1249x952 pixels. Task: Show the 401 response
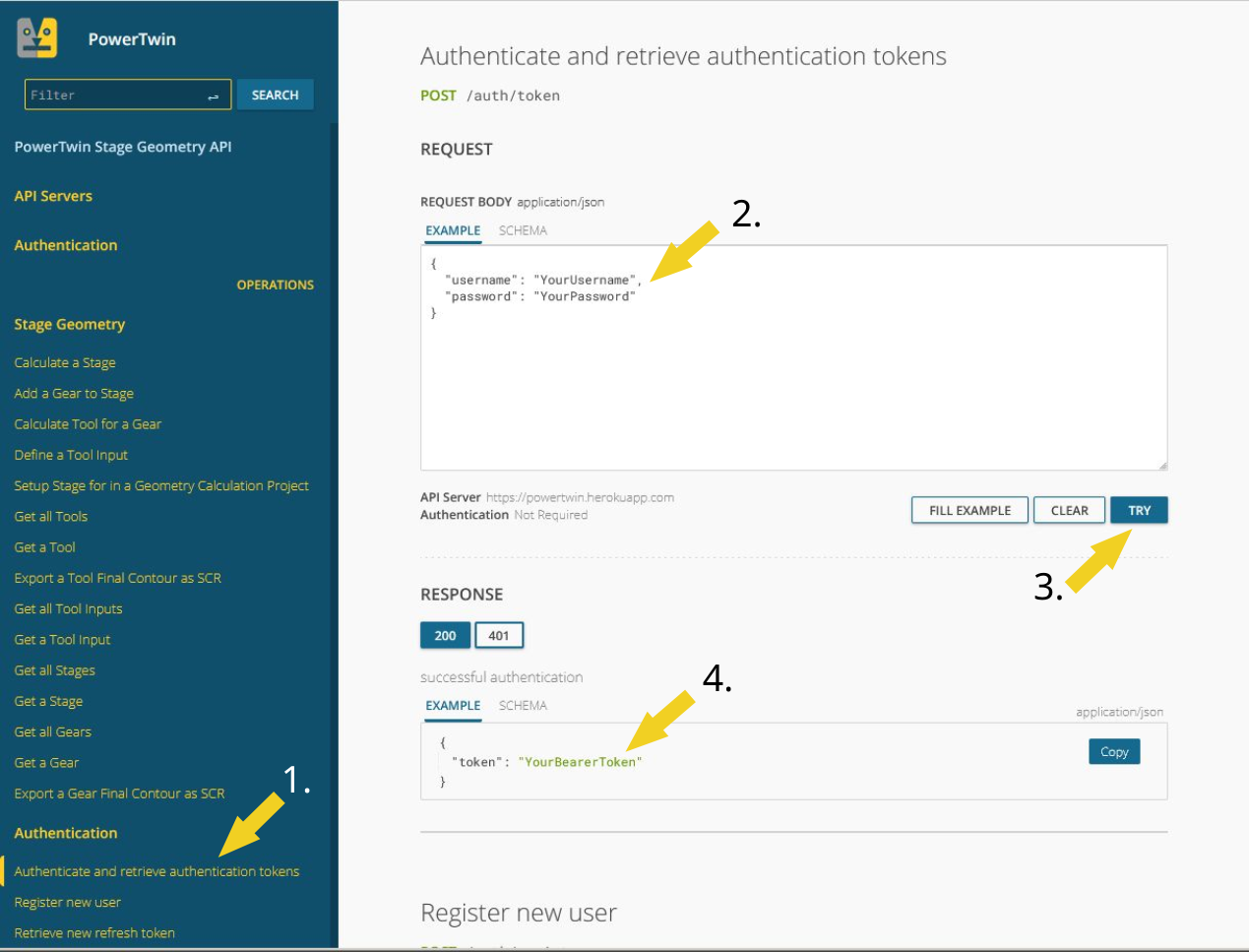[x=499, y=635]
